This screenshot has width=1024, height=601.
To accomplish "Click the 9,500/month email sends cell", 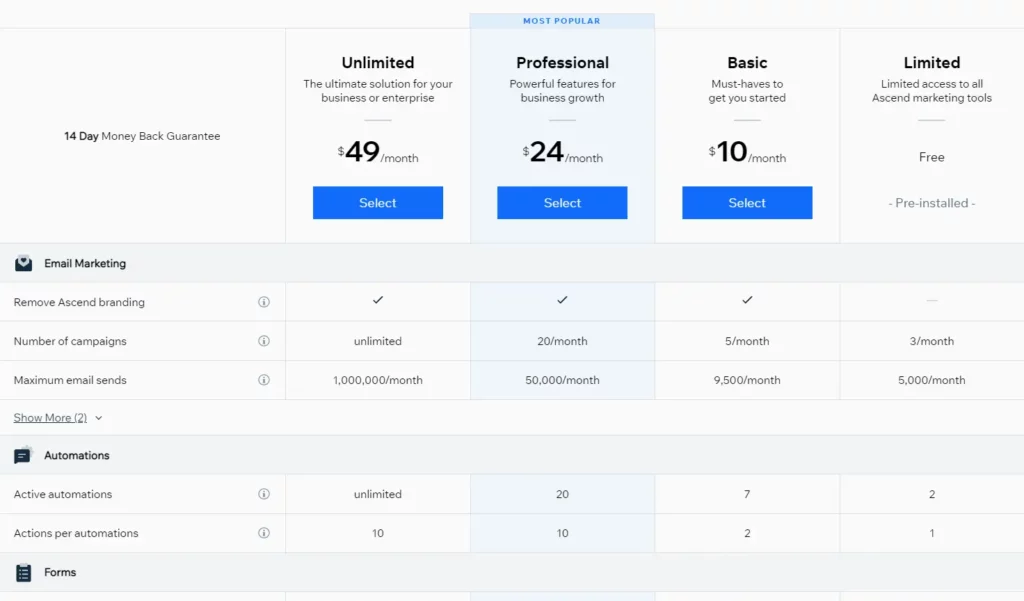I will [747, 380].
